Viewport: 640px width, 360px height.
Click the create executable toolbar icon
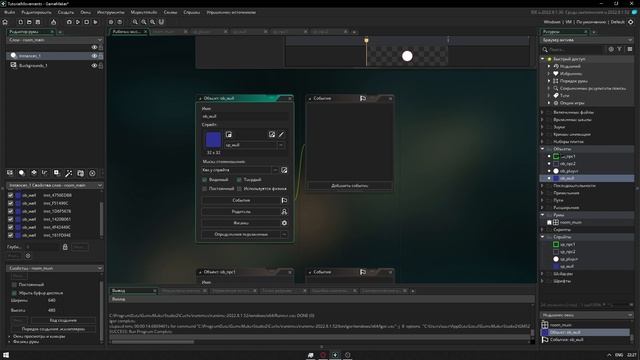[x=53, y=22]
